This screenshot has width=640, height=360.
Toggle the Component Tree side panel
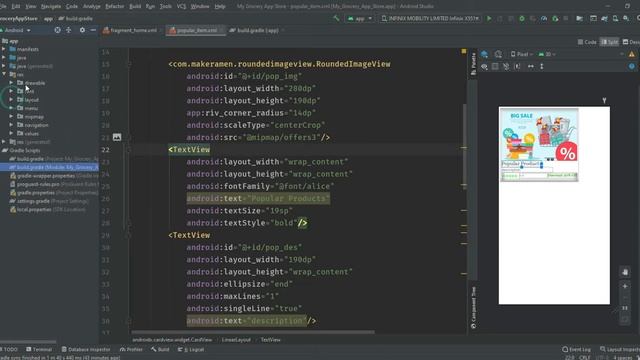[473, 307]
